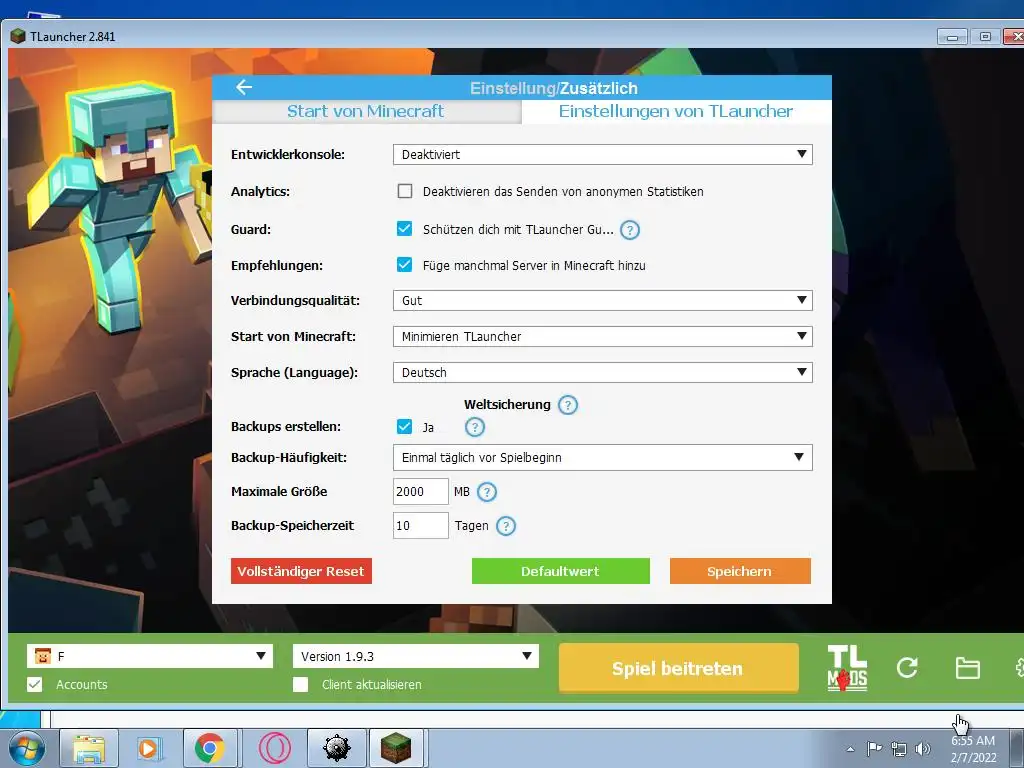The image size is (1024, 768).
Task: Select Einstellungen von TLauncher tab
Action: click(677, 111)
